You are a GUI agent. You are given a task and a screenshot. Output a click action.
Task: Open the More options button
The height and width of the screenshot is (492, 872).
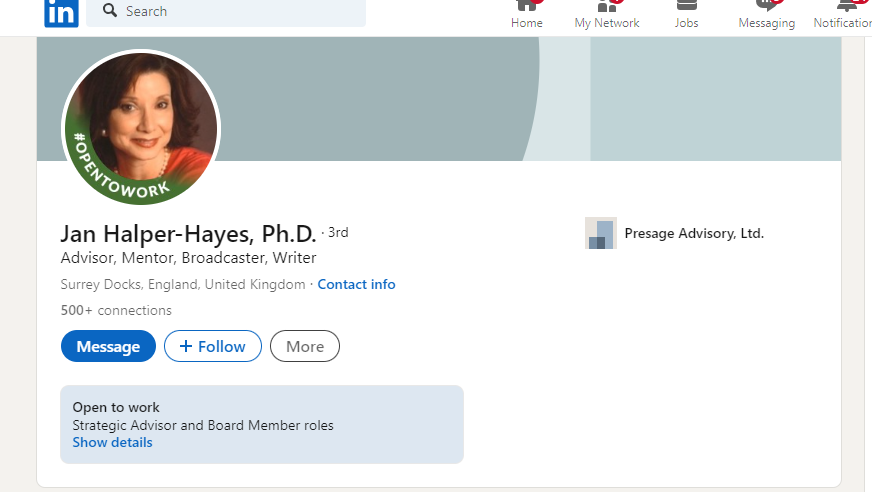(x=305, y=346)
